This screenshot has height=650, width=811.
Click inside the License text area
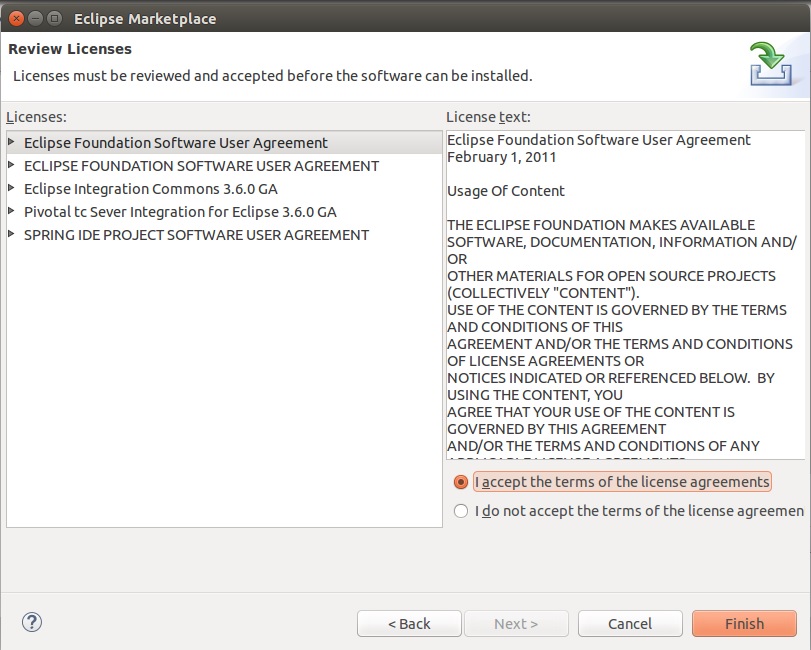620,300
